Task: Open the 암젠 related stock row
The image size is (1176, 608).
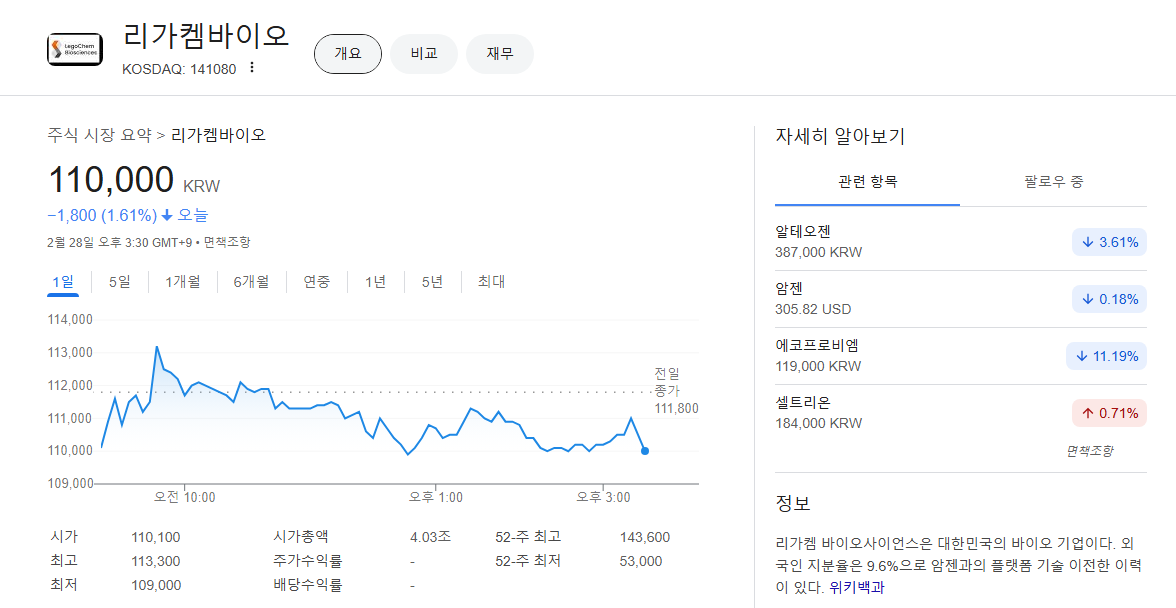Action: pos(961,299)
